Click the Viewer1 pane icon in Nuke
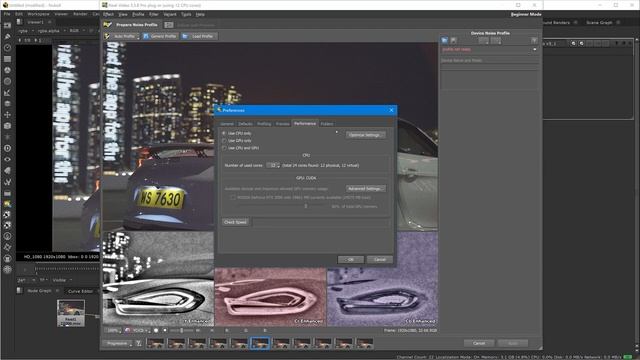Viewport: 640px width, 360px height. [x=19, y=22]
